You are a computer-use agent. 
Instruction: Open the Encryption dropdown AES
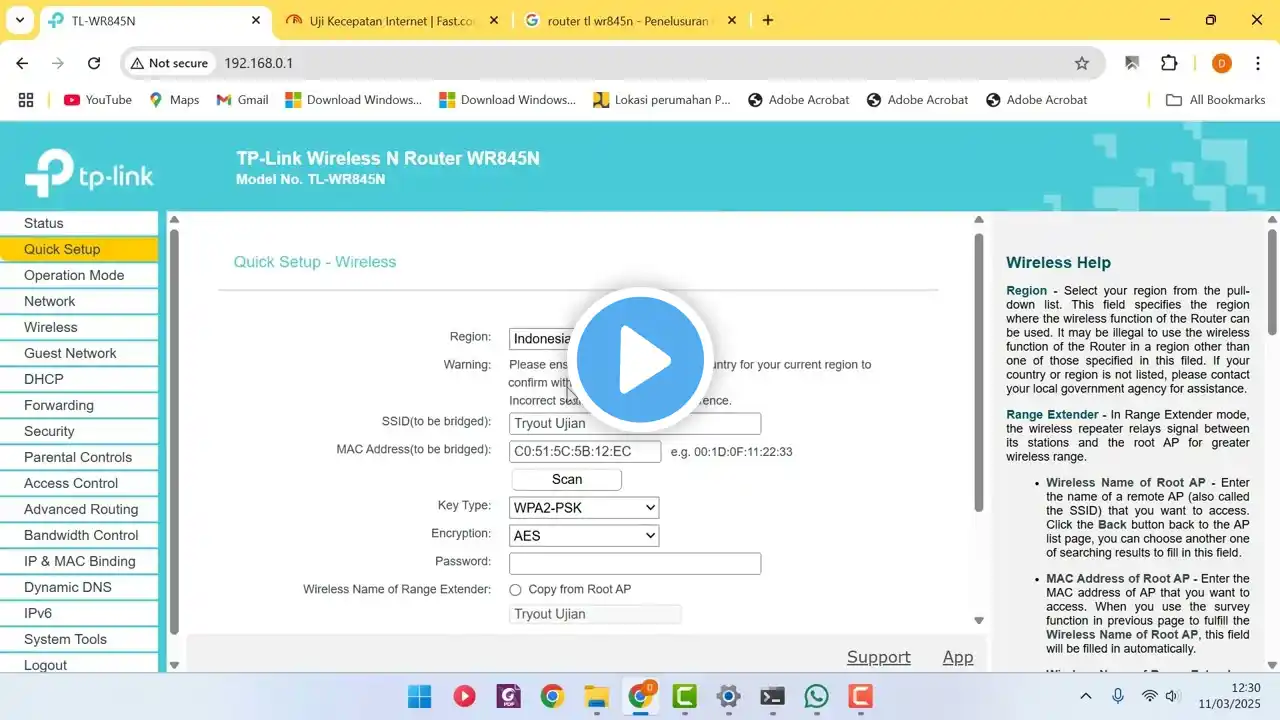click(584, 536)
